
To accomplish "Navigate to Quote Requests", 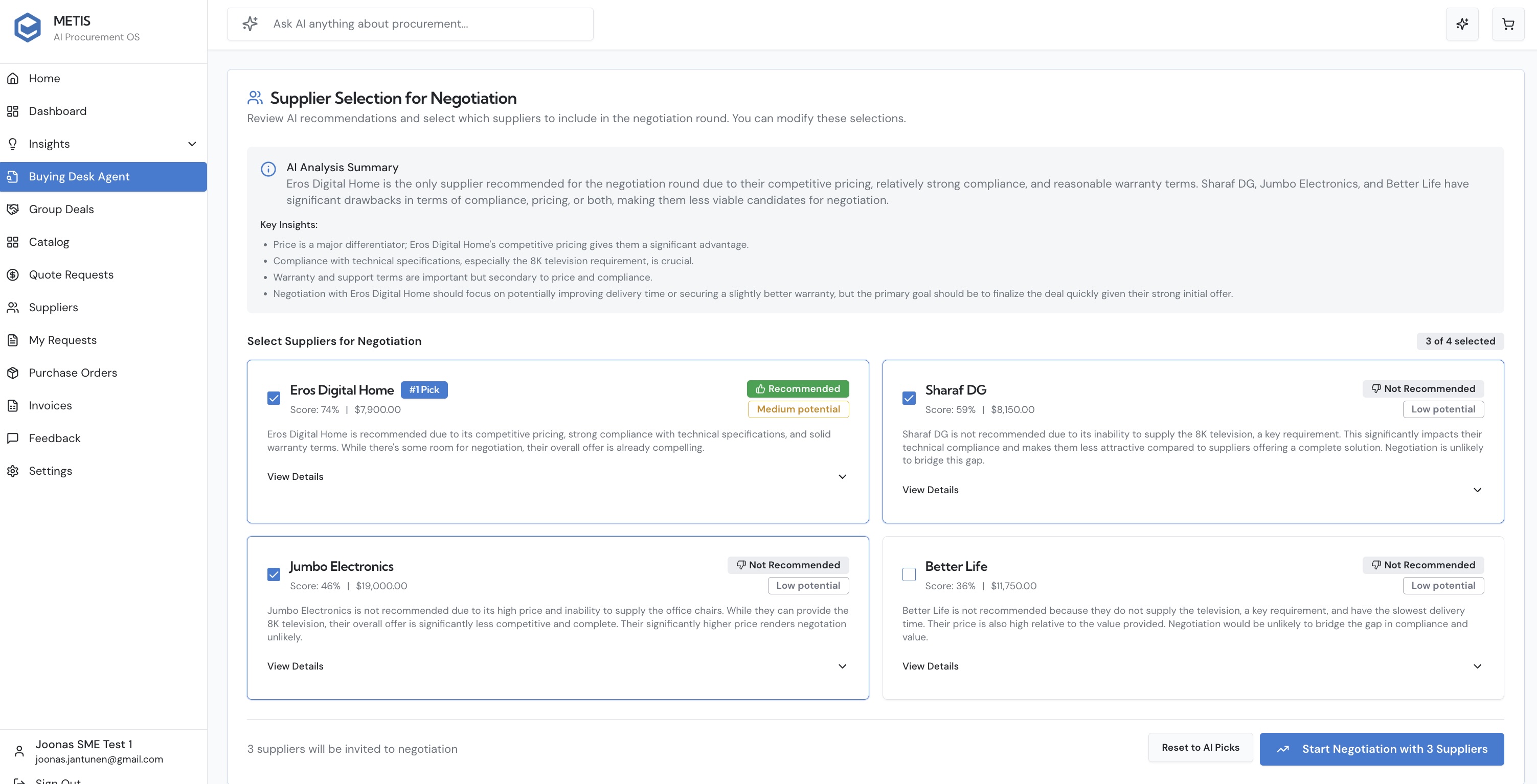I will coord(103,275).
